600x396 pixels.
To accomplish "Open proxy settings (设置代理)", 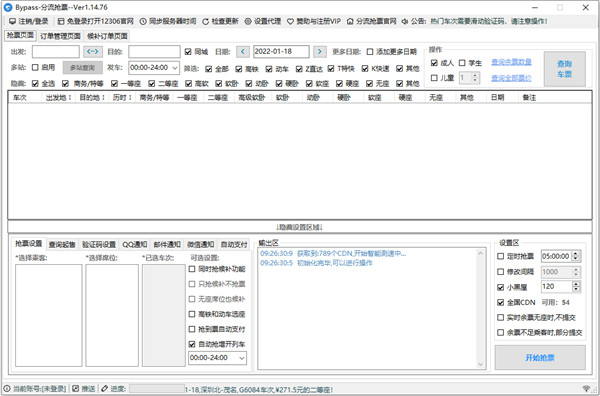I will click(263, 21).
